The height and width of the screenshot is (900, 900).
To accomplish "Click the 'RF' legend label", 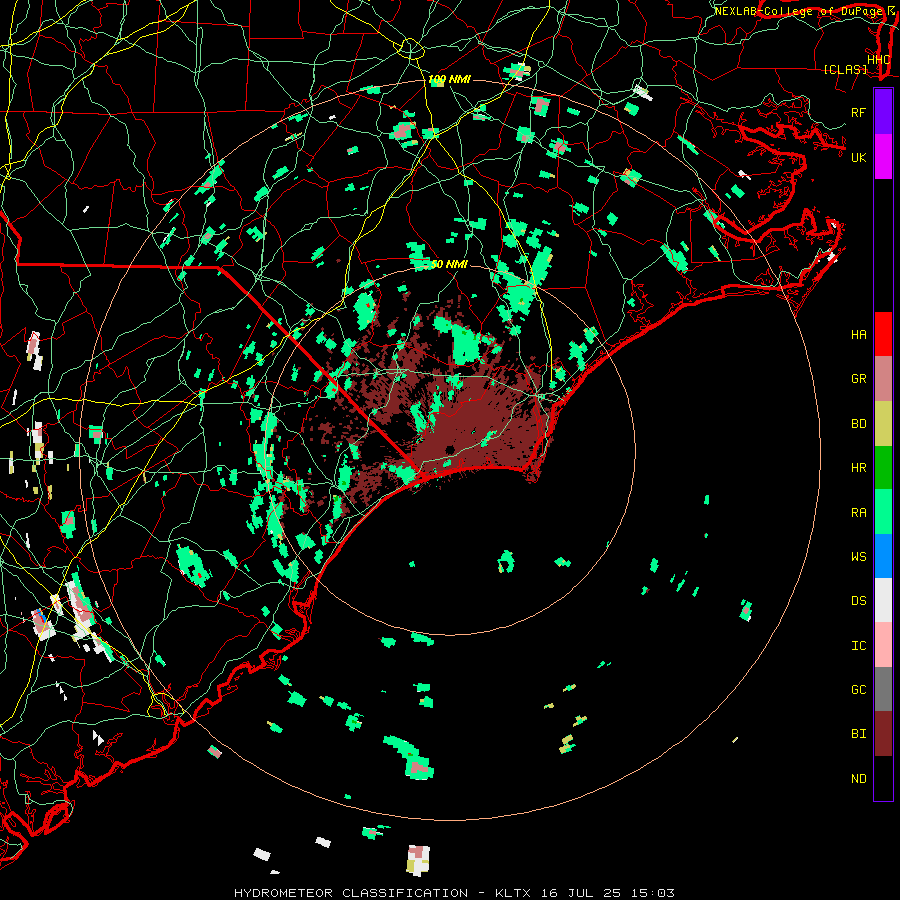I will coord(858,112).
